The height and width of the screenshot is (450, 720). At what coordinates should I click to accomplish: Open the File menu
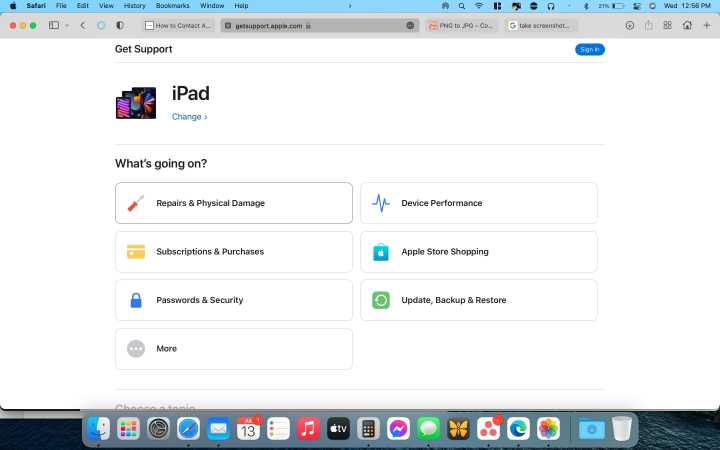click(61, 6)
